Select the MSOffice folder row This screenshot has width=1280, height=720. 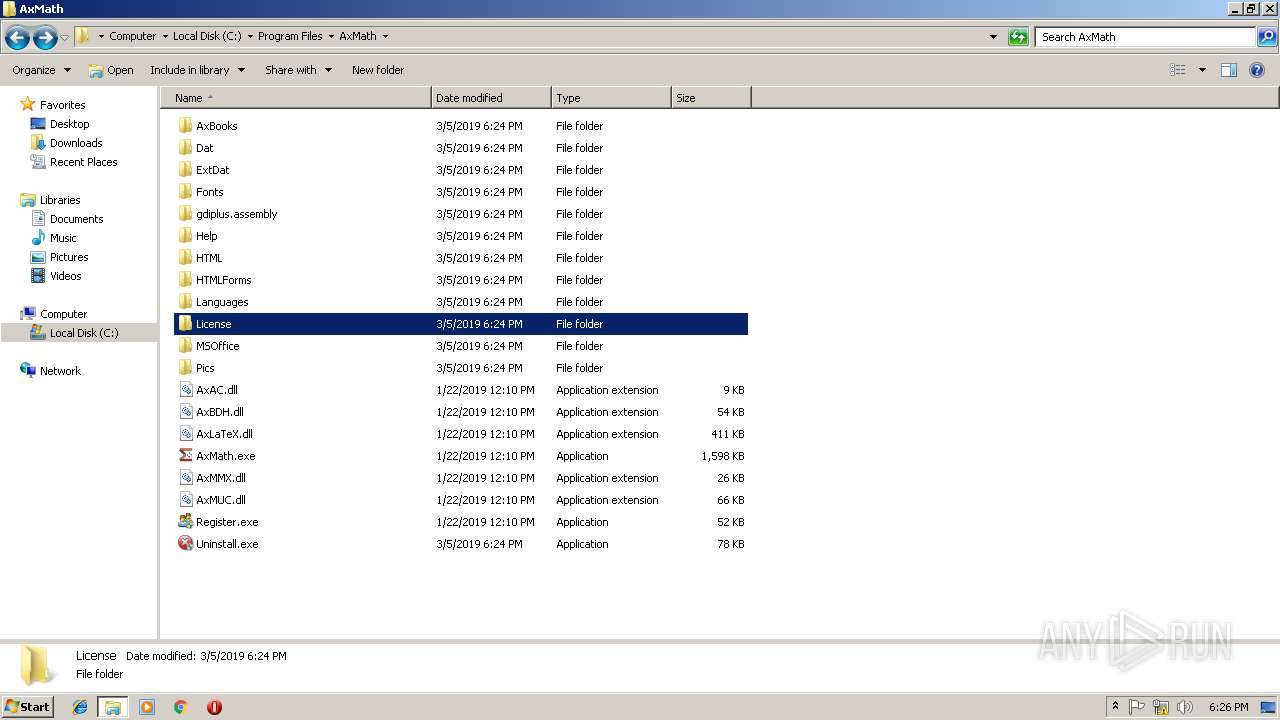[x=461, y=346]
